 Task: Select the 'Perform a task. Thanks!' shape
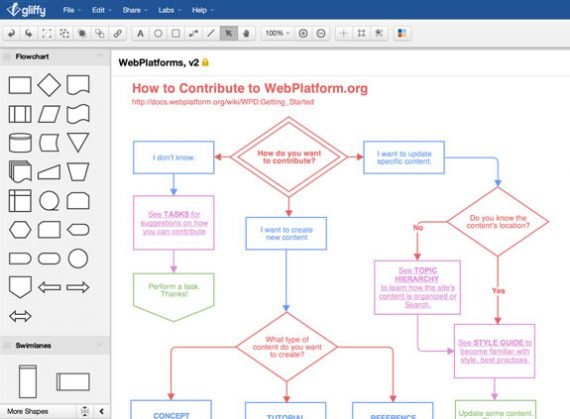(x=173, y=297)
